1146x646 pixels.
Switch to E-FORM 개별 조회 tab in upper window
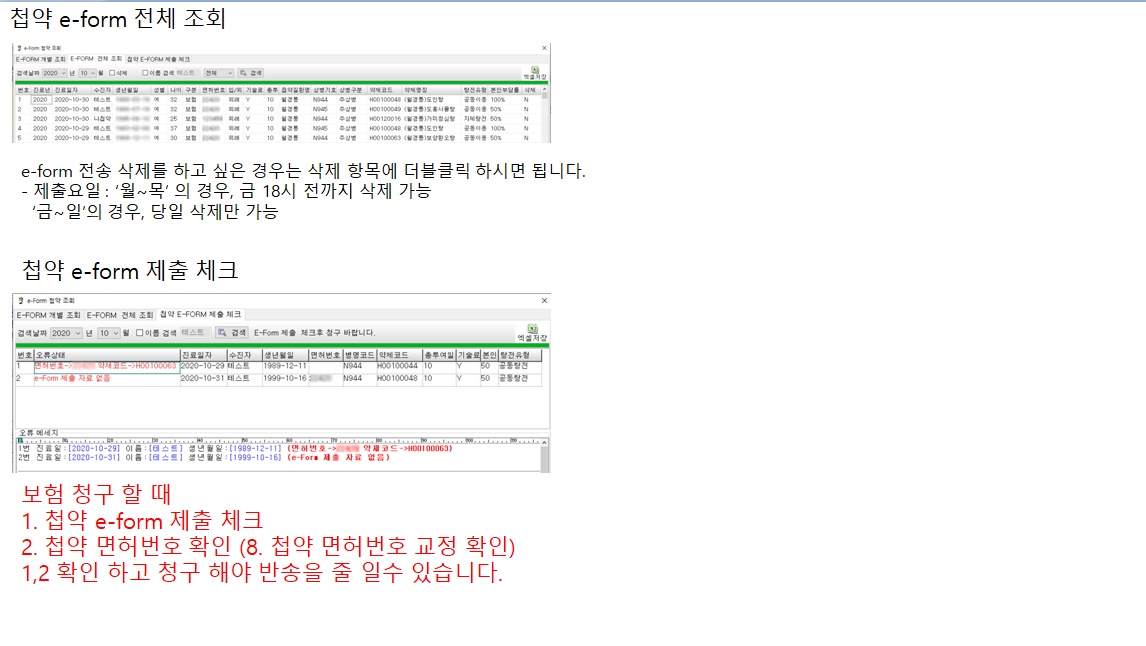[40, 59]
